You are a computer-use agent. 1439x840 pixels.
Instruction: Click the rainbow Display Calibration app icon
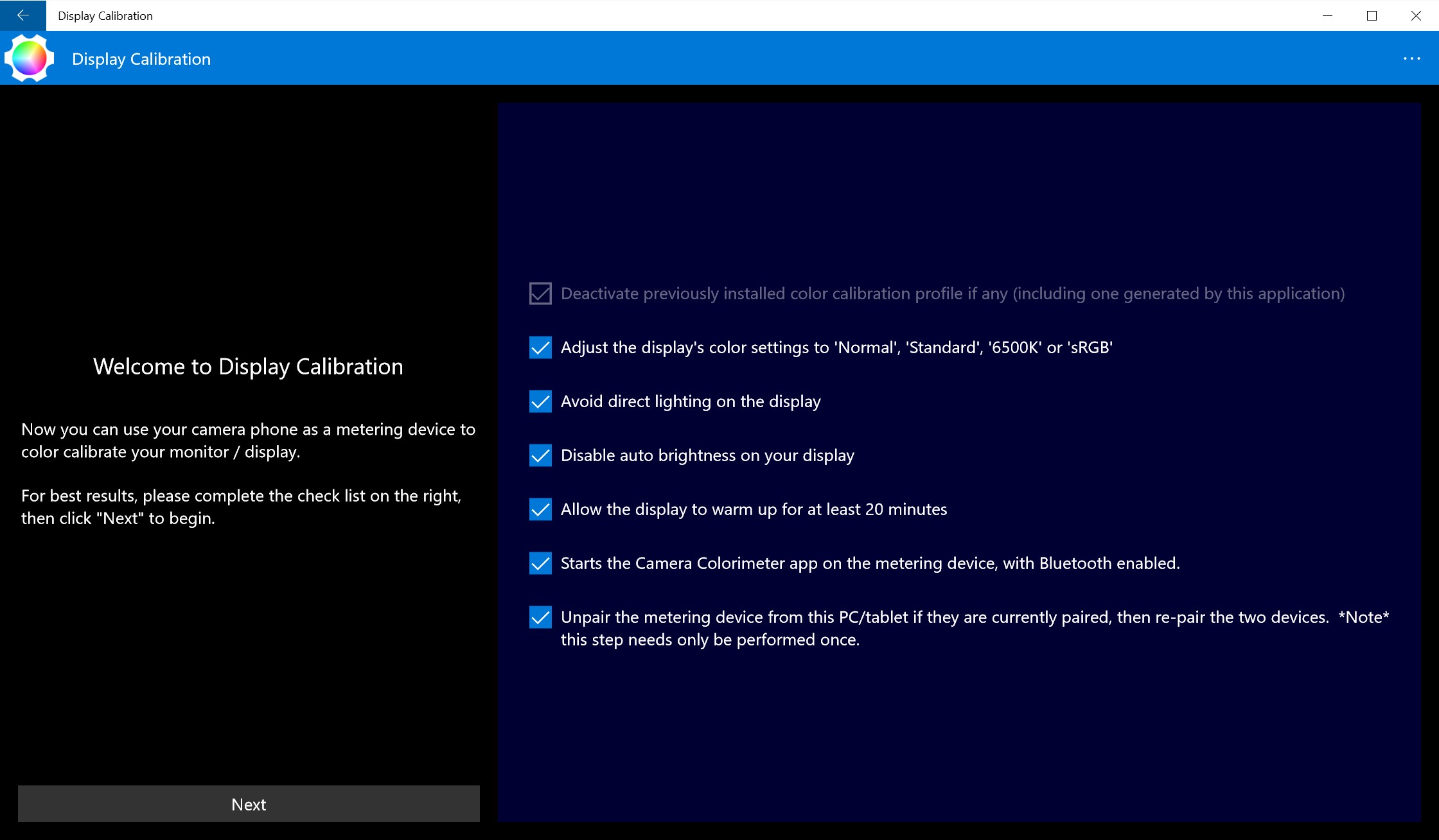[x=28, y=58]
